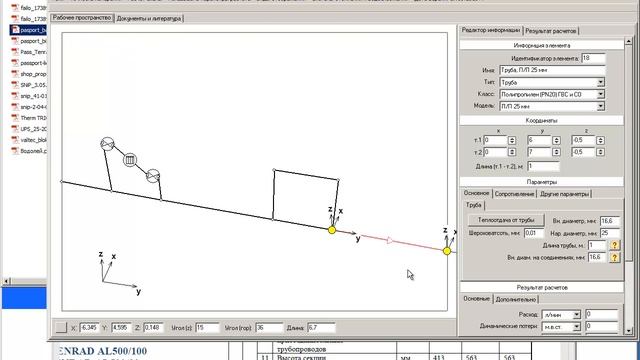This screenshot has width=640, height=360.
Task: Click the Длина трубы field
Action: (x=597, y=245)
